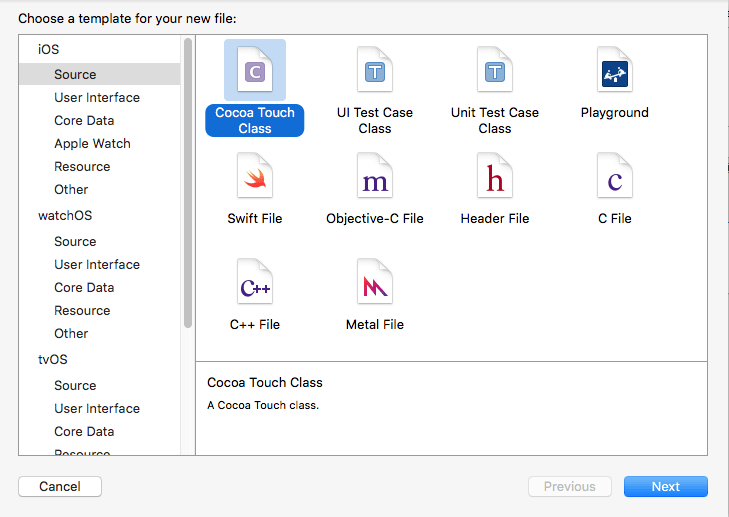
Task: Select the Playground template icon
Action: coord(615,70)
